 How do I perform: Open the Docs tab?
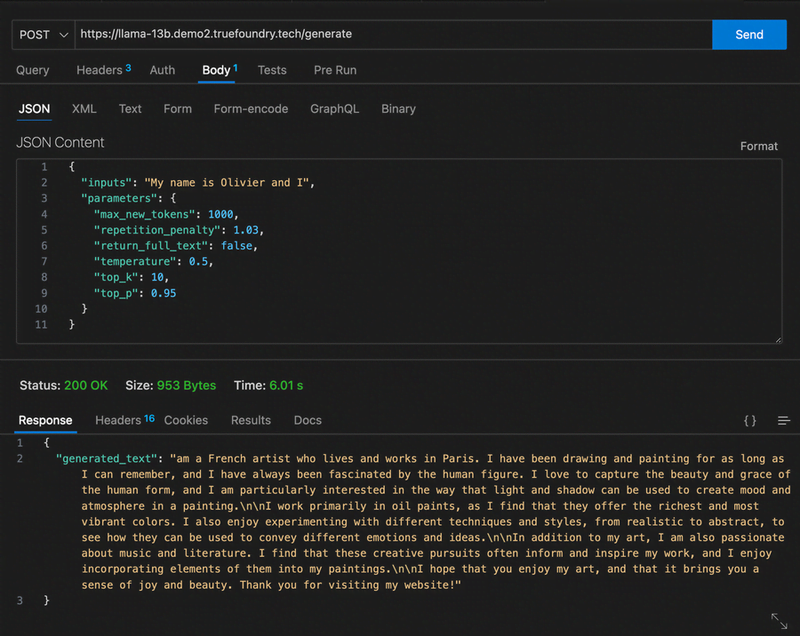pyautogui.click(x=307, y=420)
